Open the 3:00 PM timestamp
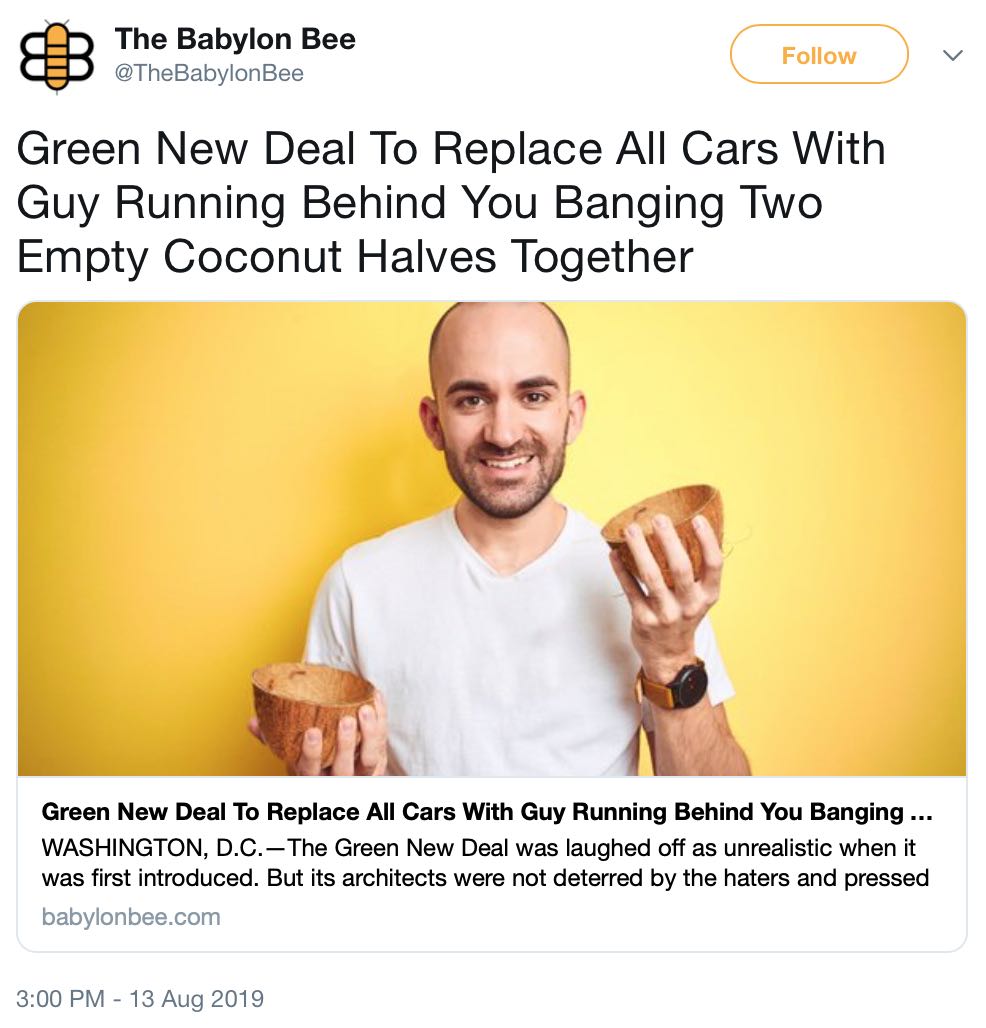 coord(60,998)
